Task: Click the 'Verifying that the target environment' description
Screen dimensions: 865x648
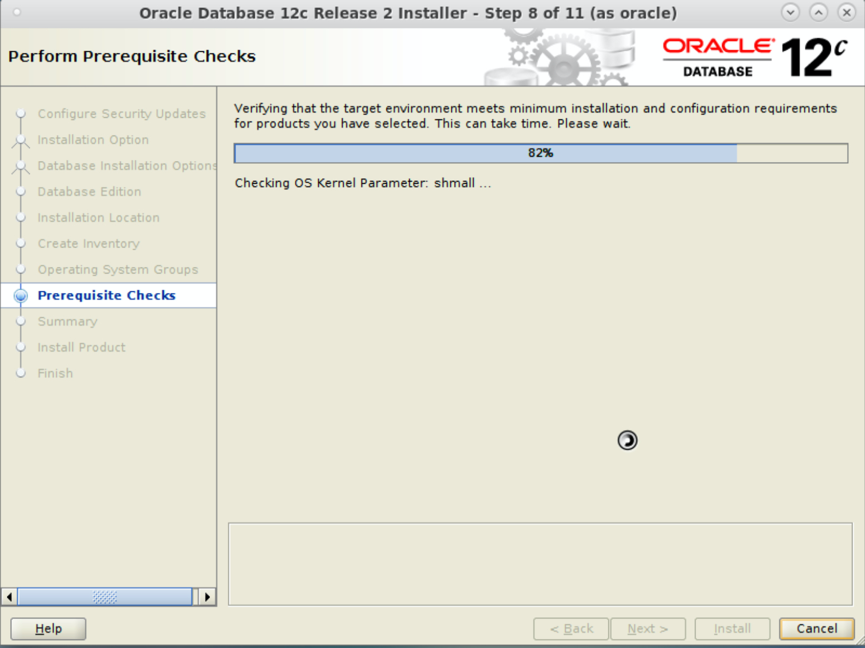Action: click(x=535, y=116)
